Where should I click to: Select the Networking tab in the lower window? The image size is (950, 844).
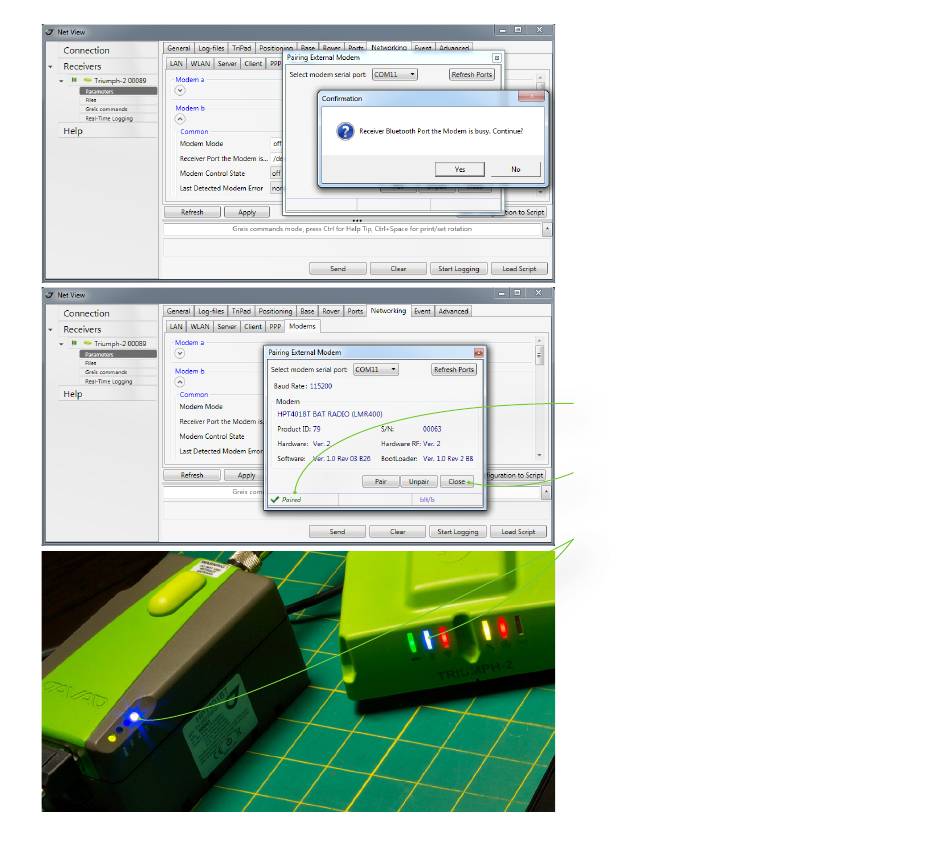(x=388, y=310)
